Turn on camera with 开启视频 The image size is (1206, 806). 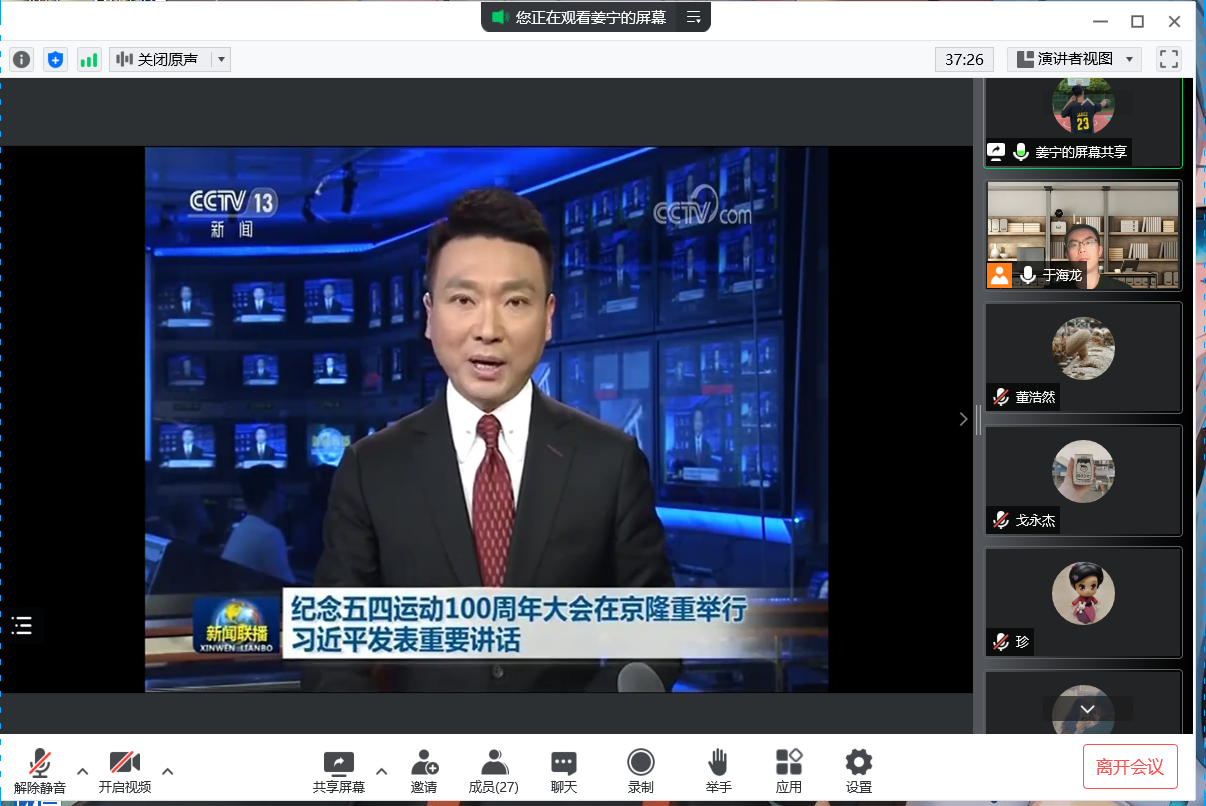(125, 771)
